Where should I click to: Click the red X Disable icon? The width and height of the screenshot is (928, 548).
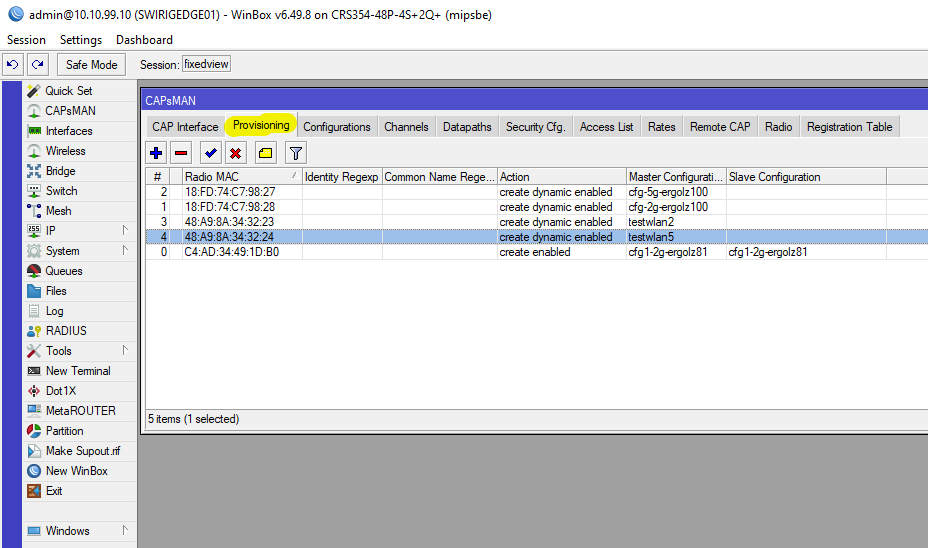point(236,153)
